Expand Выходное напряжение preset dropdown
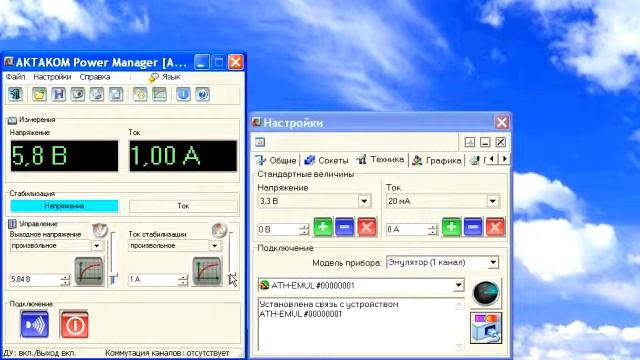This screenshot has height=360, width=640. click(x=96, y=246)
